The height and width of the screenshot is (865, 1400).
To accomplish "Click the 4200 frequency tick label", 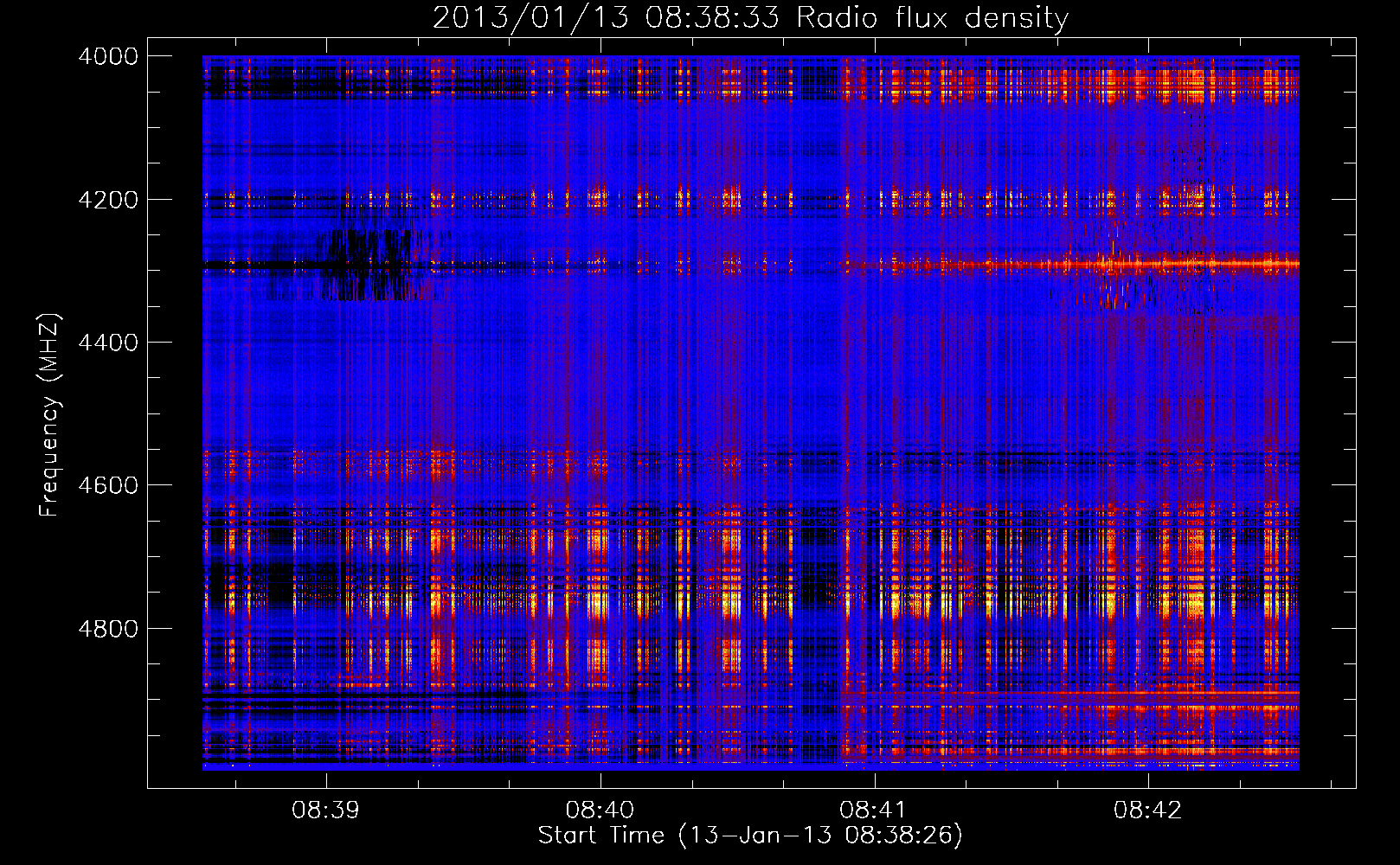I will coord(108,200).
